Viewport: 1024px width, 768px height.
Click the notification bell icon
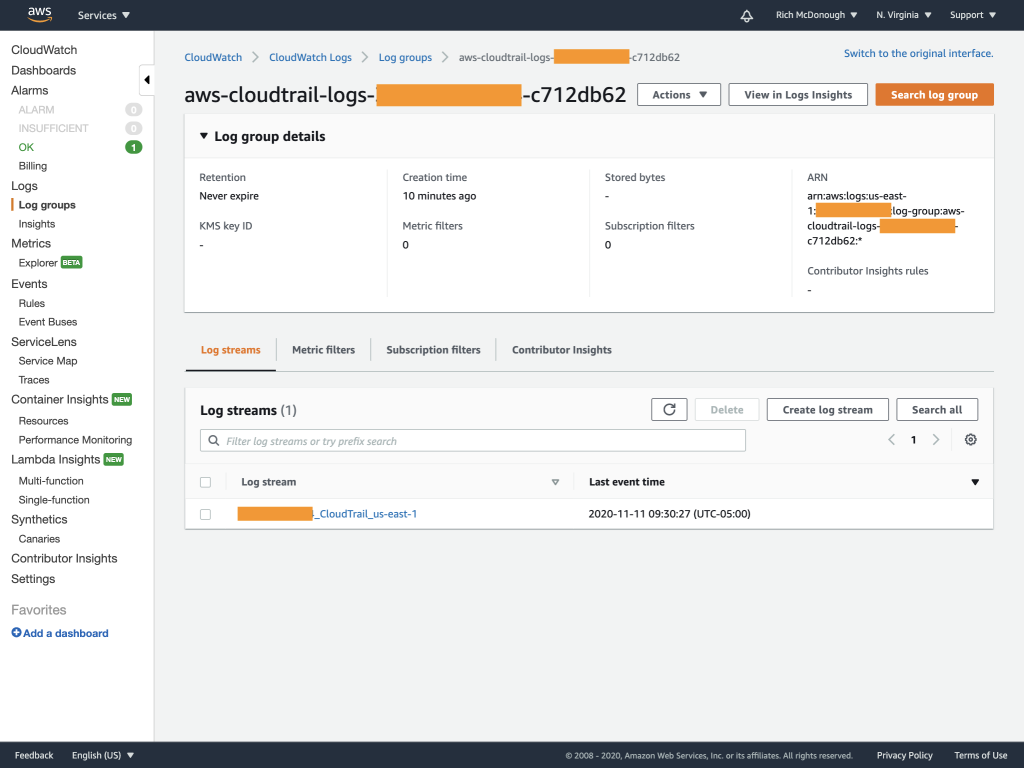[x=746, y=14]
